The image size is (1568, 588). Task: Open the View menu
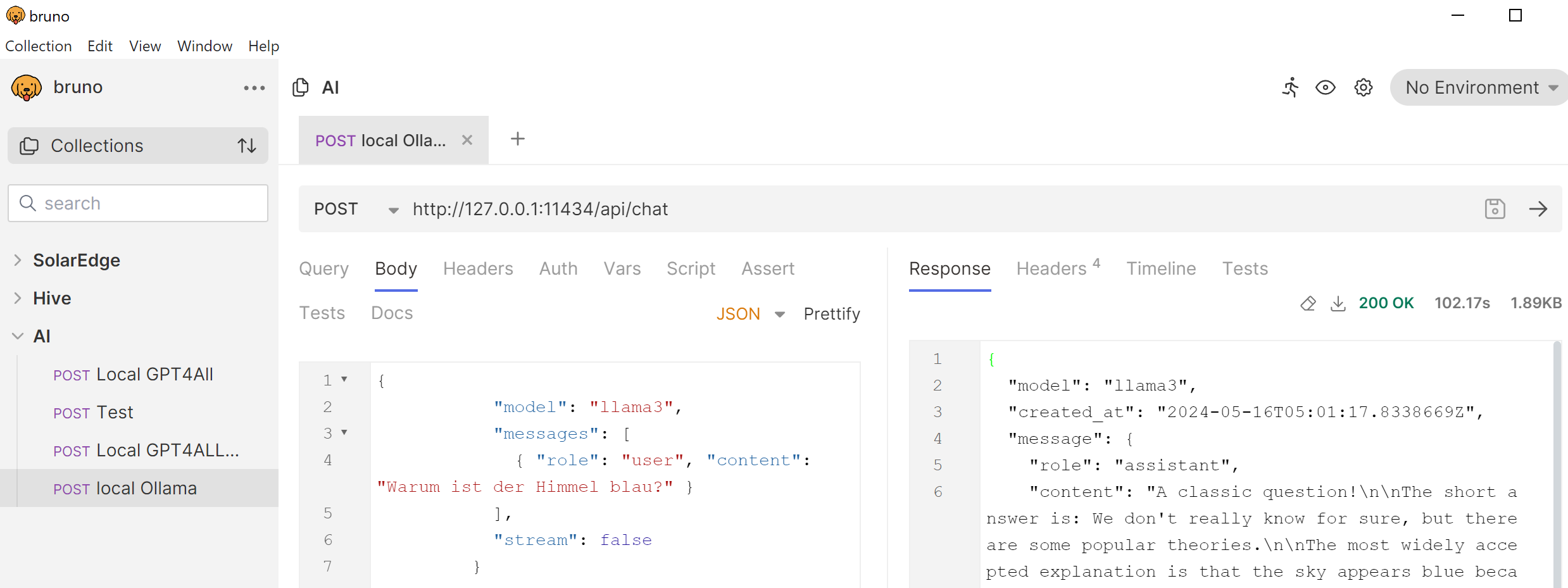click(145, 46)
